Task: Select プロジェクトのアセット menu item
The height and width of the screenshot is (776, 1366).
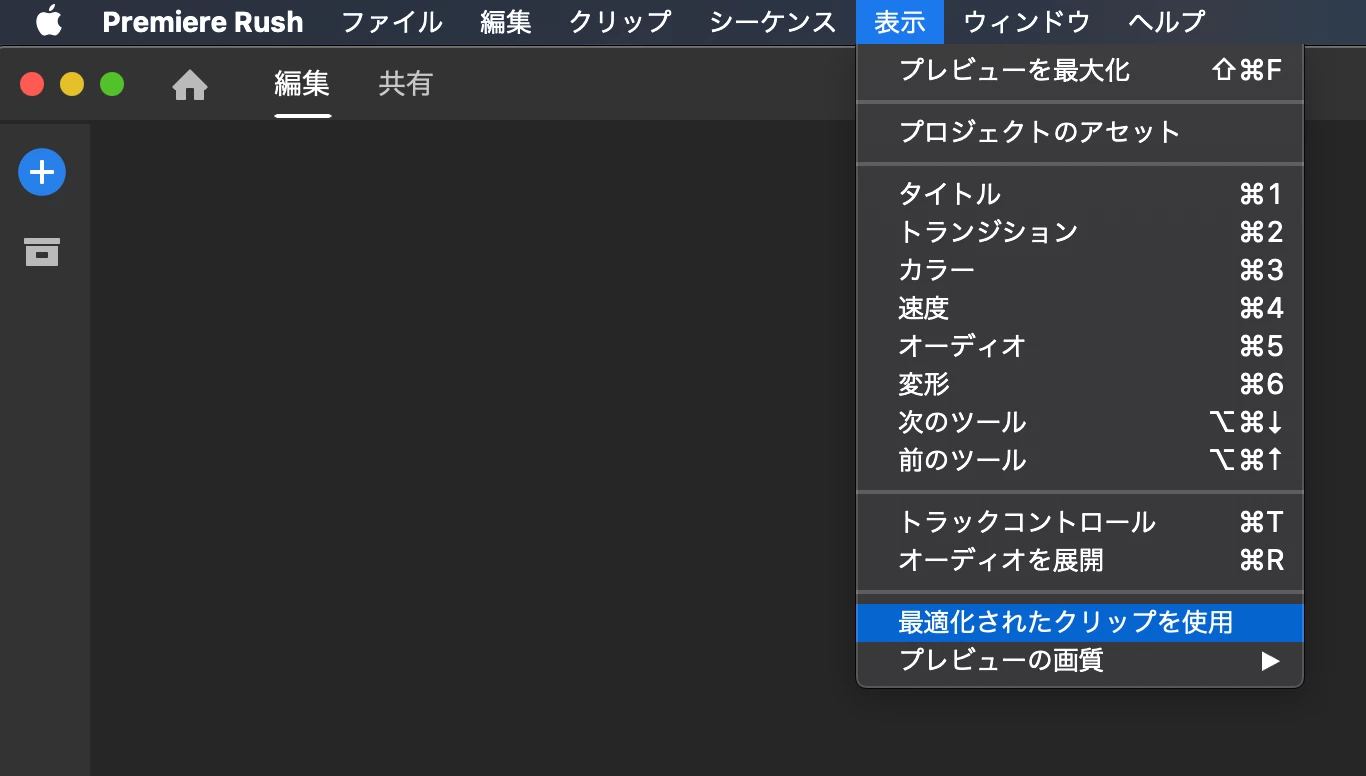Action: coord(1080,132)
